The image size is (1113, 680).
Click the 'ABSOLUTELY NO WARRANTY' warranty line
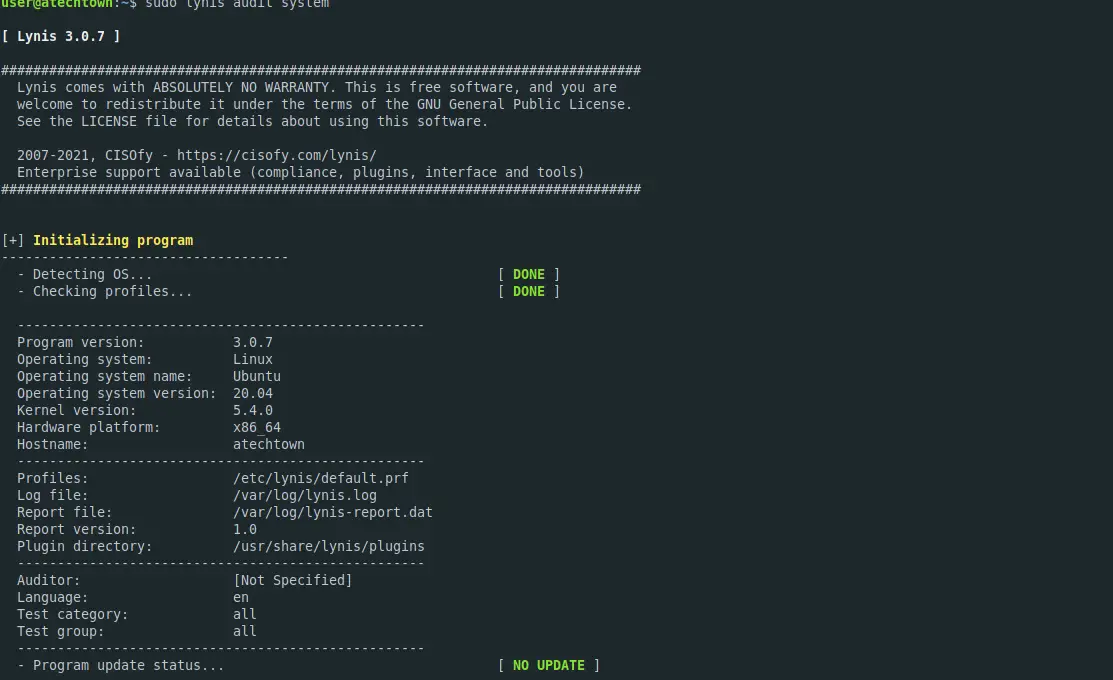pos(317,87)
